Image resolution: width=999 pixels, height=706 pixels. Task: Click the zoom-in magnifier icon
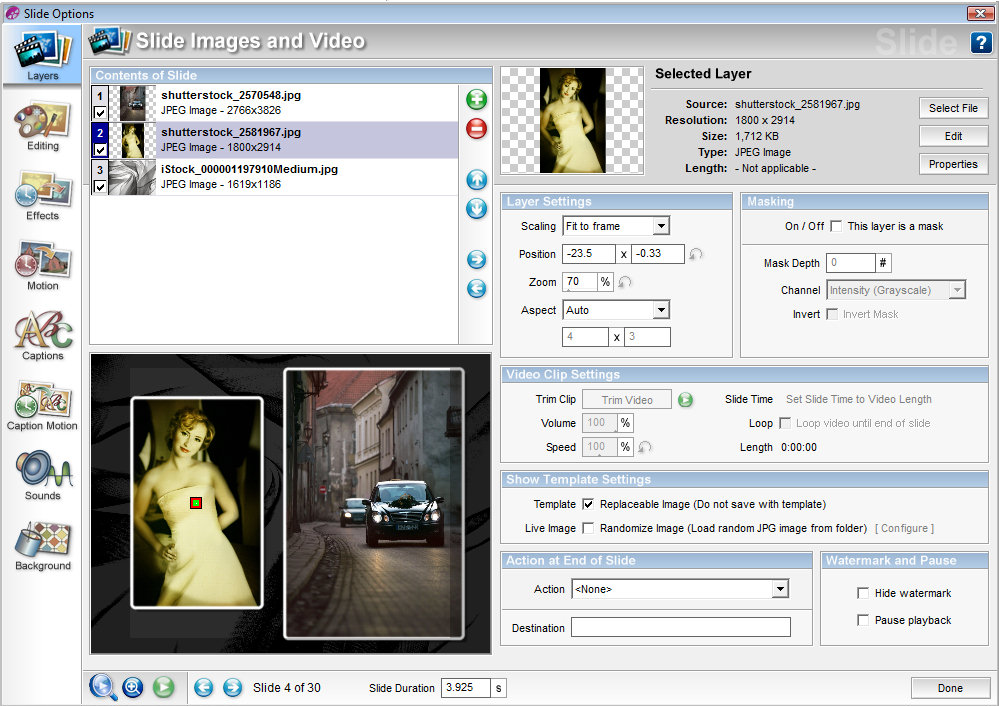pos(133,687)
